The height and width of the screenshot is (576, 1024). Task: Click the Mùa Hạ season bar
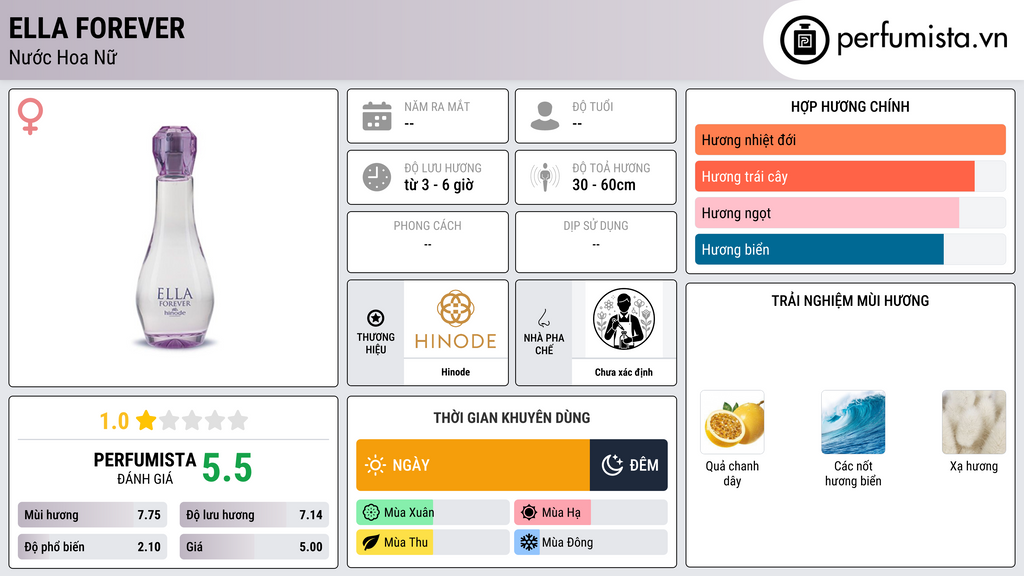point(590,512)
